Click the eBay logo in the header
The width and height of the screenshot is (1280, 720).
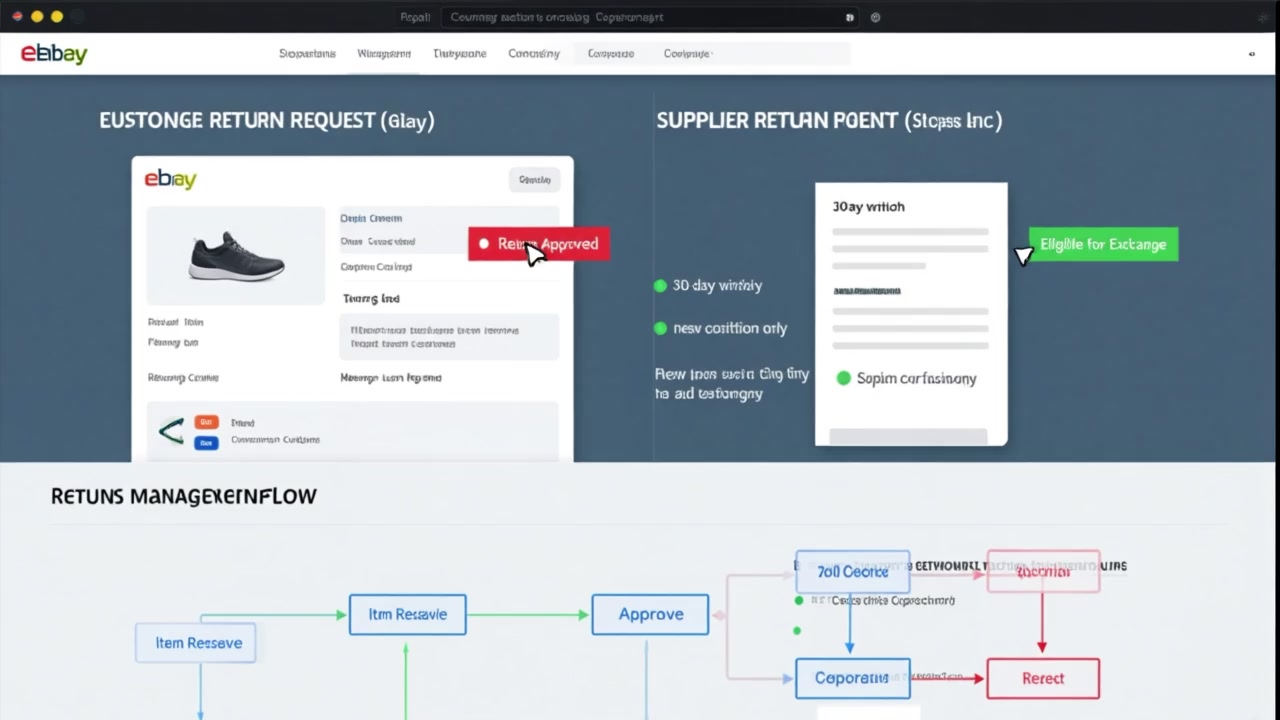click(x=54, y=54)
